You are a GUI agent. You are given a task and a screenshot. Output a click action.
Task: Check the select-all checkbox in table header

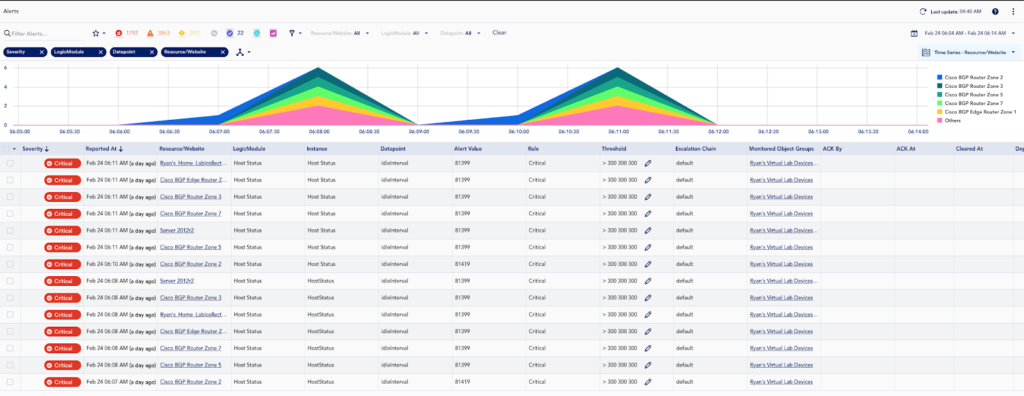8,149
